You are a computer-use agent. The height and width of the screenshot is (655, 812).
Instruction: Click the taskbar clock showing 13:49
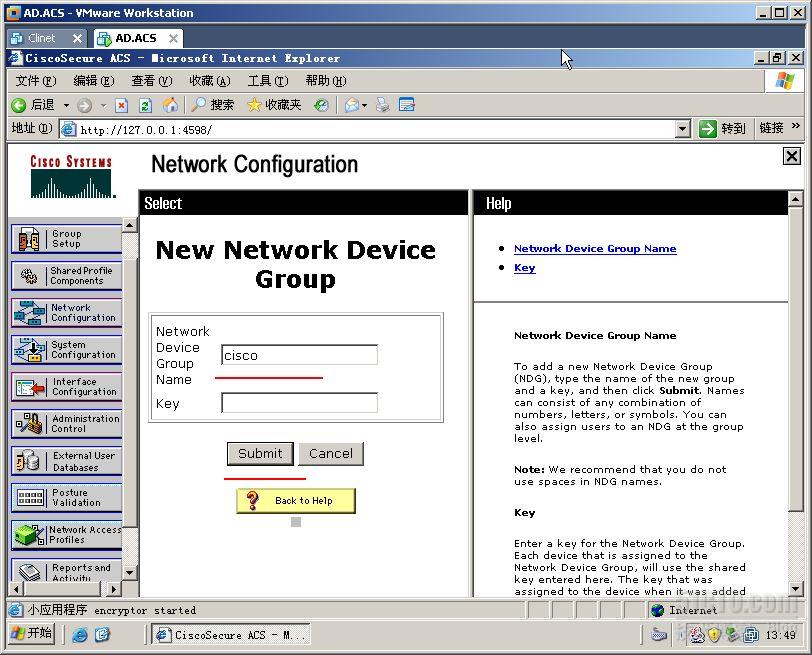click(780, 635)
